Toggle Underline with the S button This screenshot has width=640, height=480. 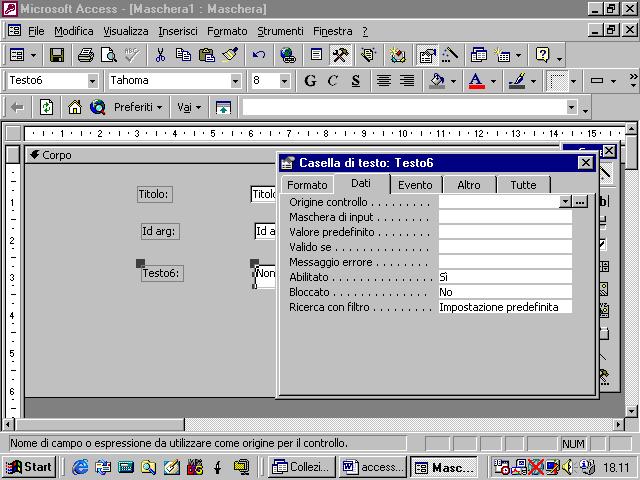click(356, 81)
